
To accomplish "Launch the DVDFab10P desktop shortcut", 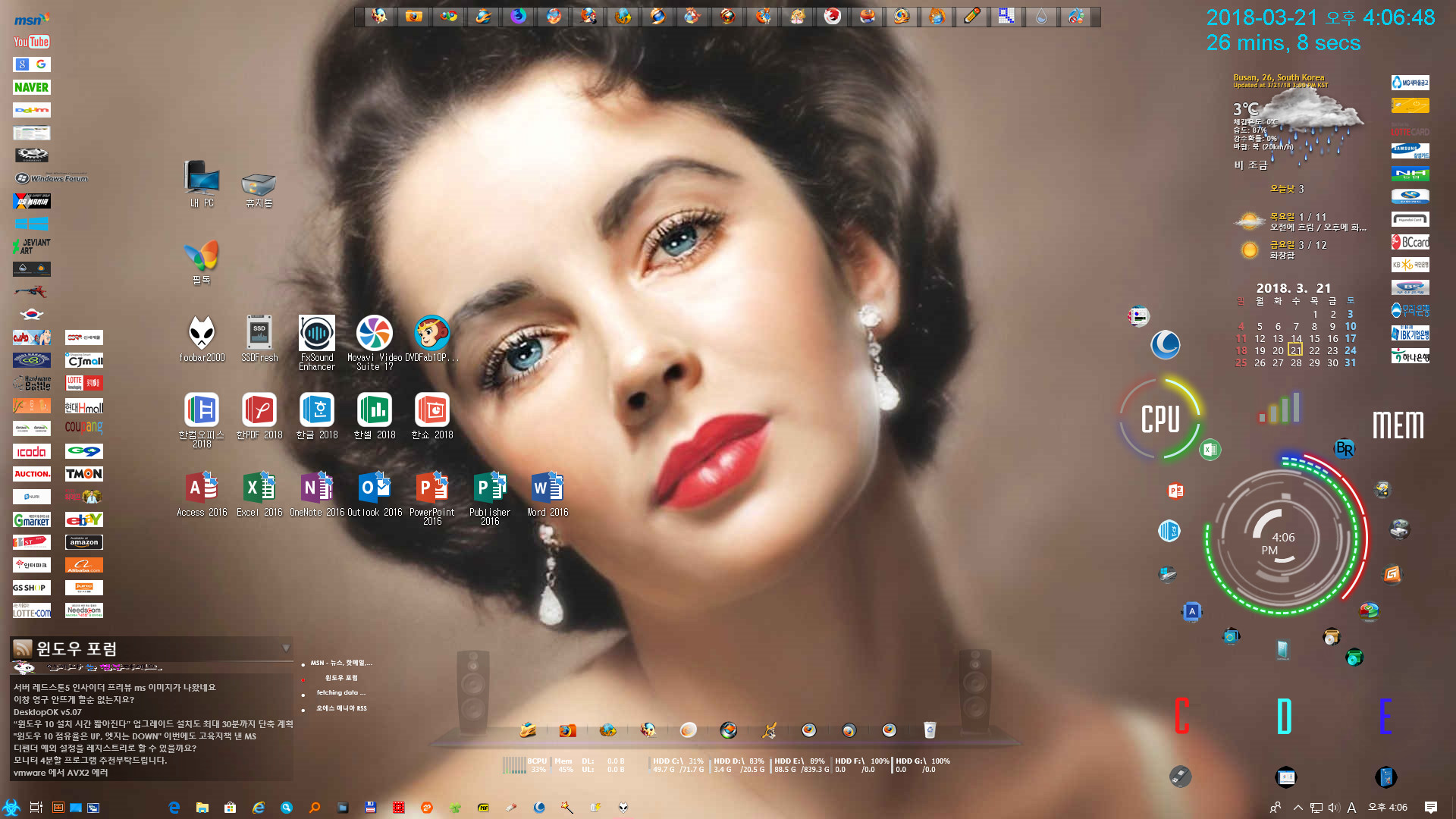I will [x=432, y=338].
